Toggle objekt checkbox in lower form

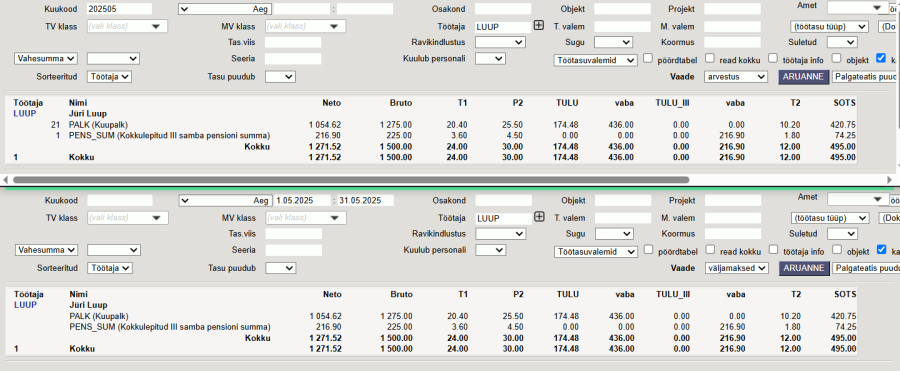(836, 249)
